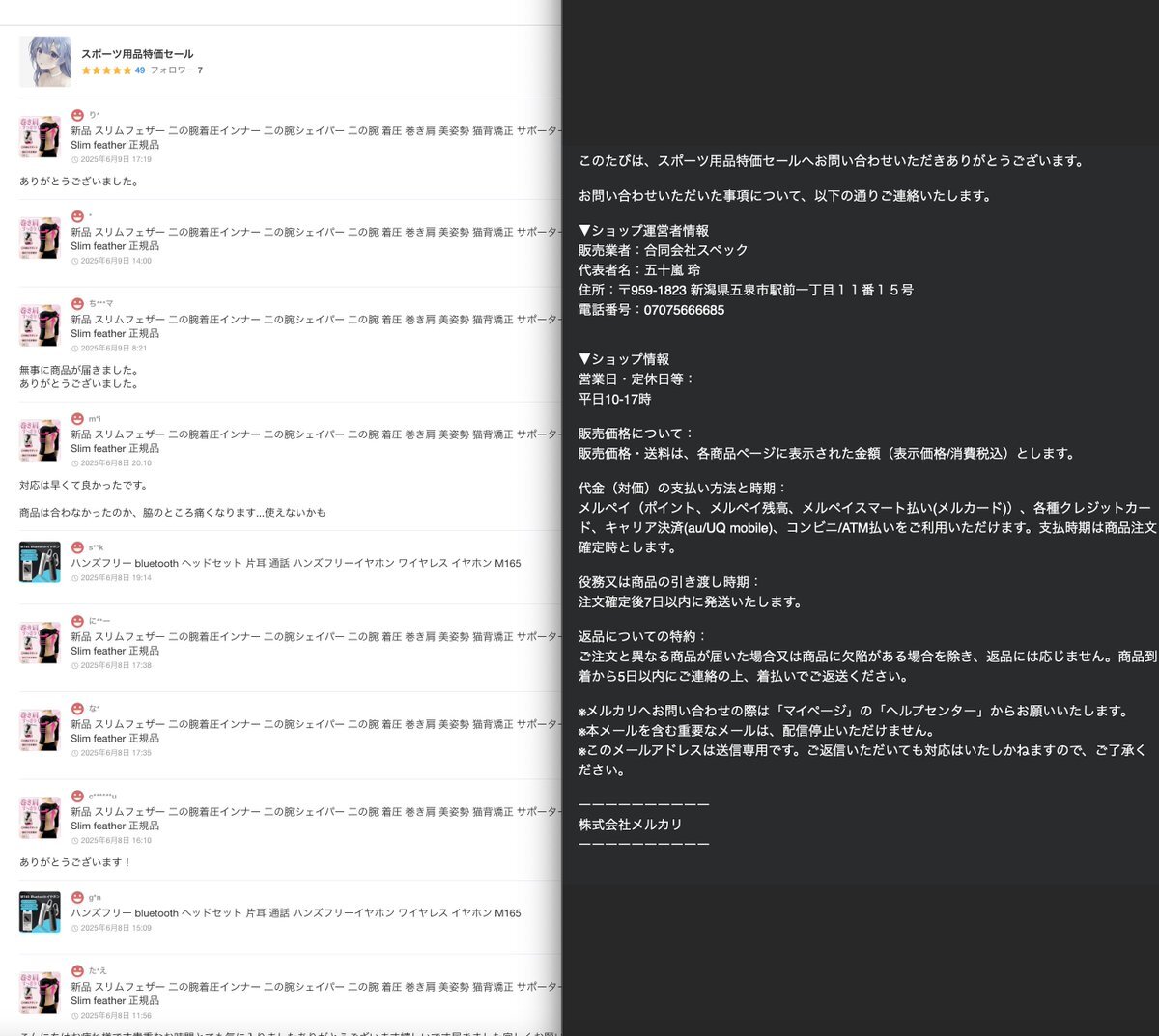Open スリムフェザー product title in m*i's review
This screenshot has height=1036, width=1159.
point(315,441)
